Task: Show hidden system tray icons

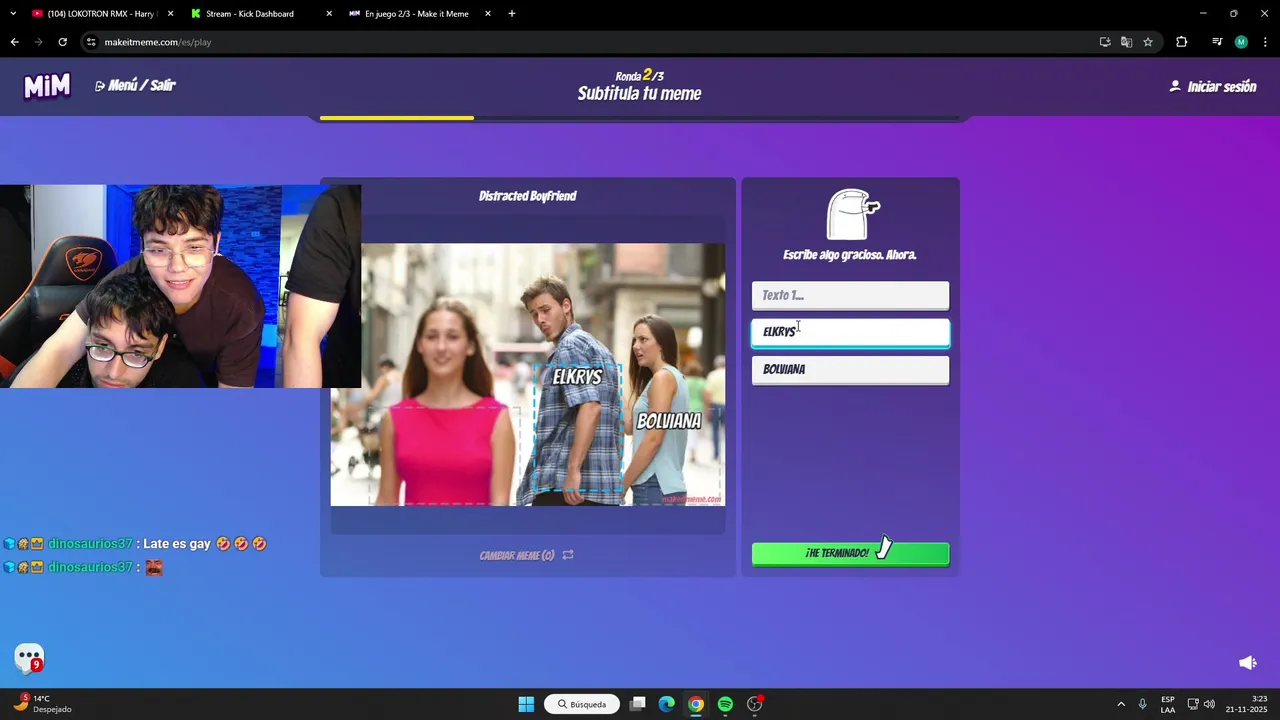Action: [x=1121, y=704]
